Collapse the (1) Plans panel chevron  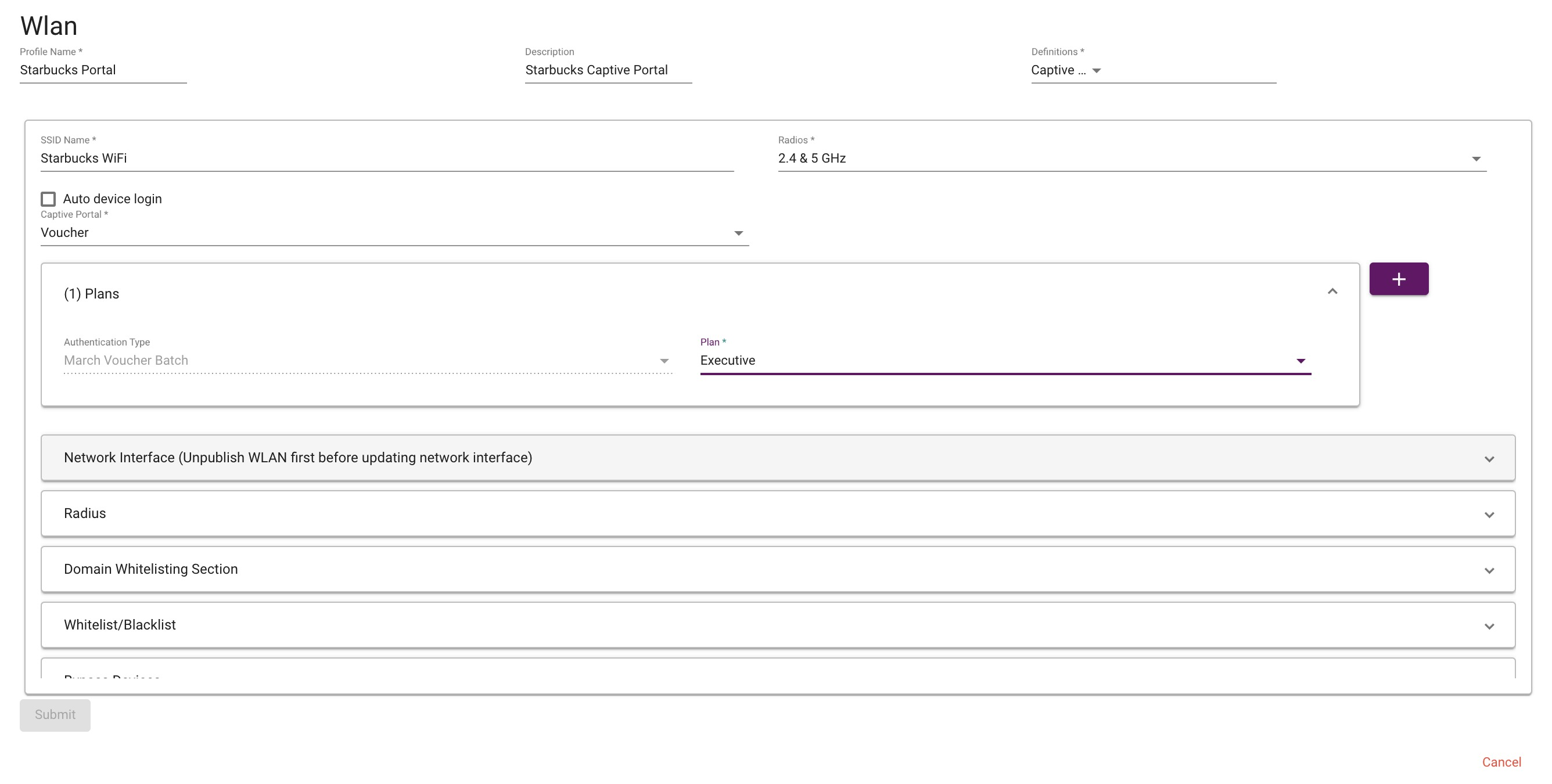pyautogui.click(x=1332, y=292)
